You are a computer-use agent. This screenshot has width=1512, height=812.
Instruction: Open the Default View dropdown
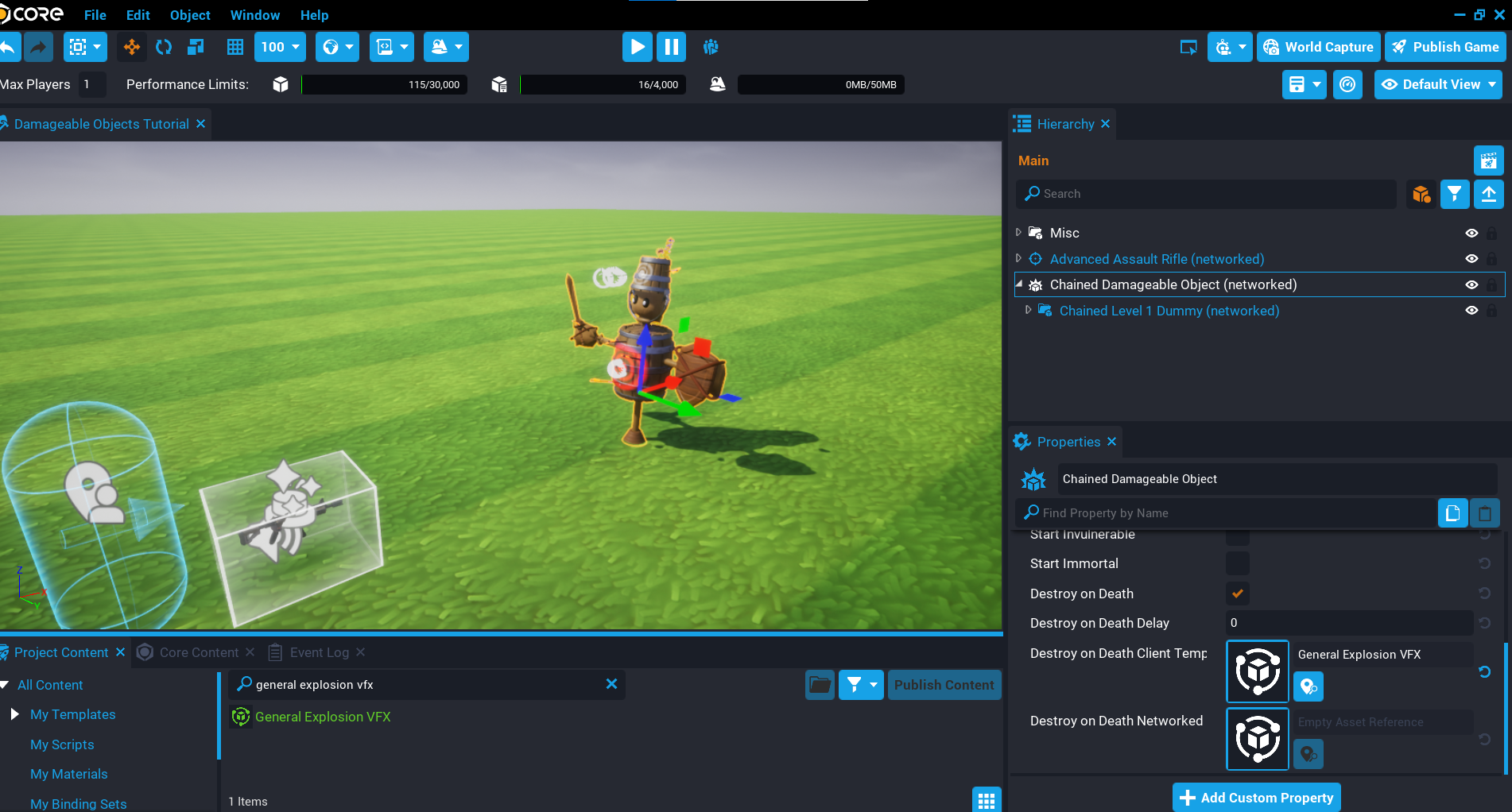[x=1438, y=84]
